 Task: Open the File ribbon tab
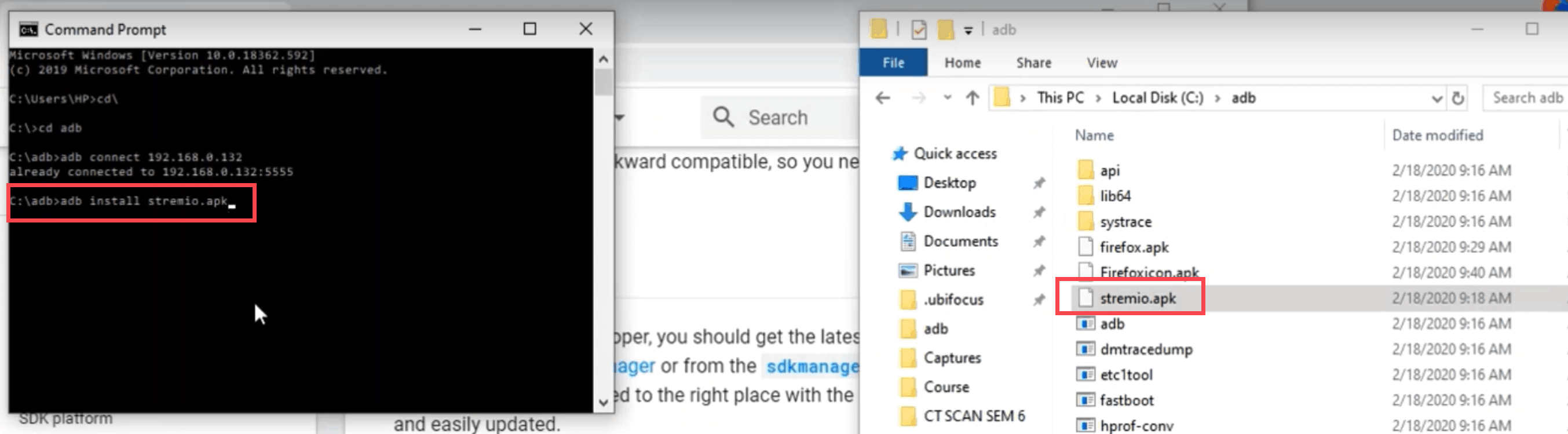893,63
